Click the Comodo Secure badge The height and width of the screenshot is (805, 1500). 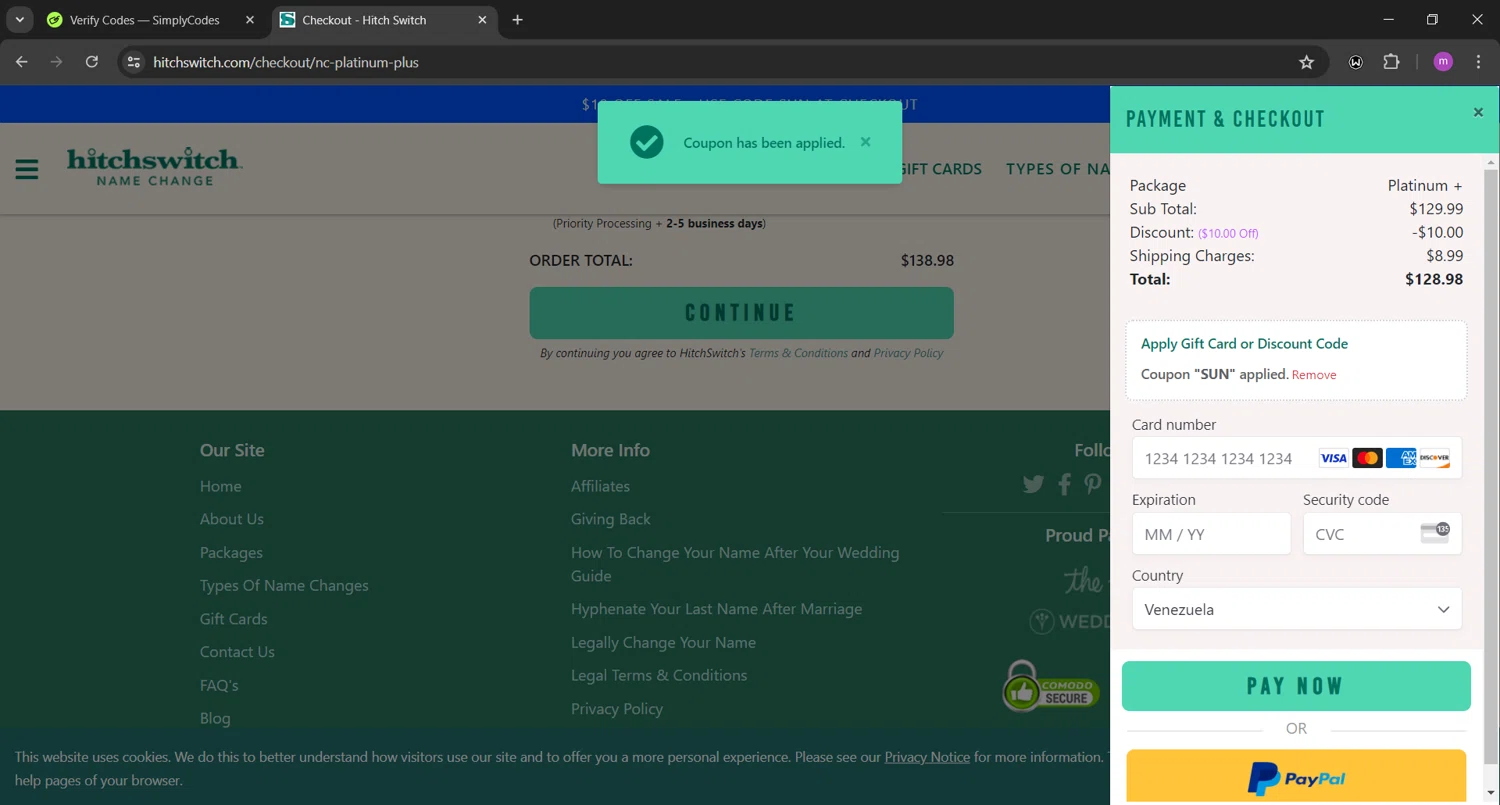tap(1051, 687)
